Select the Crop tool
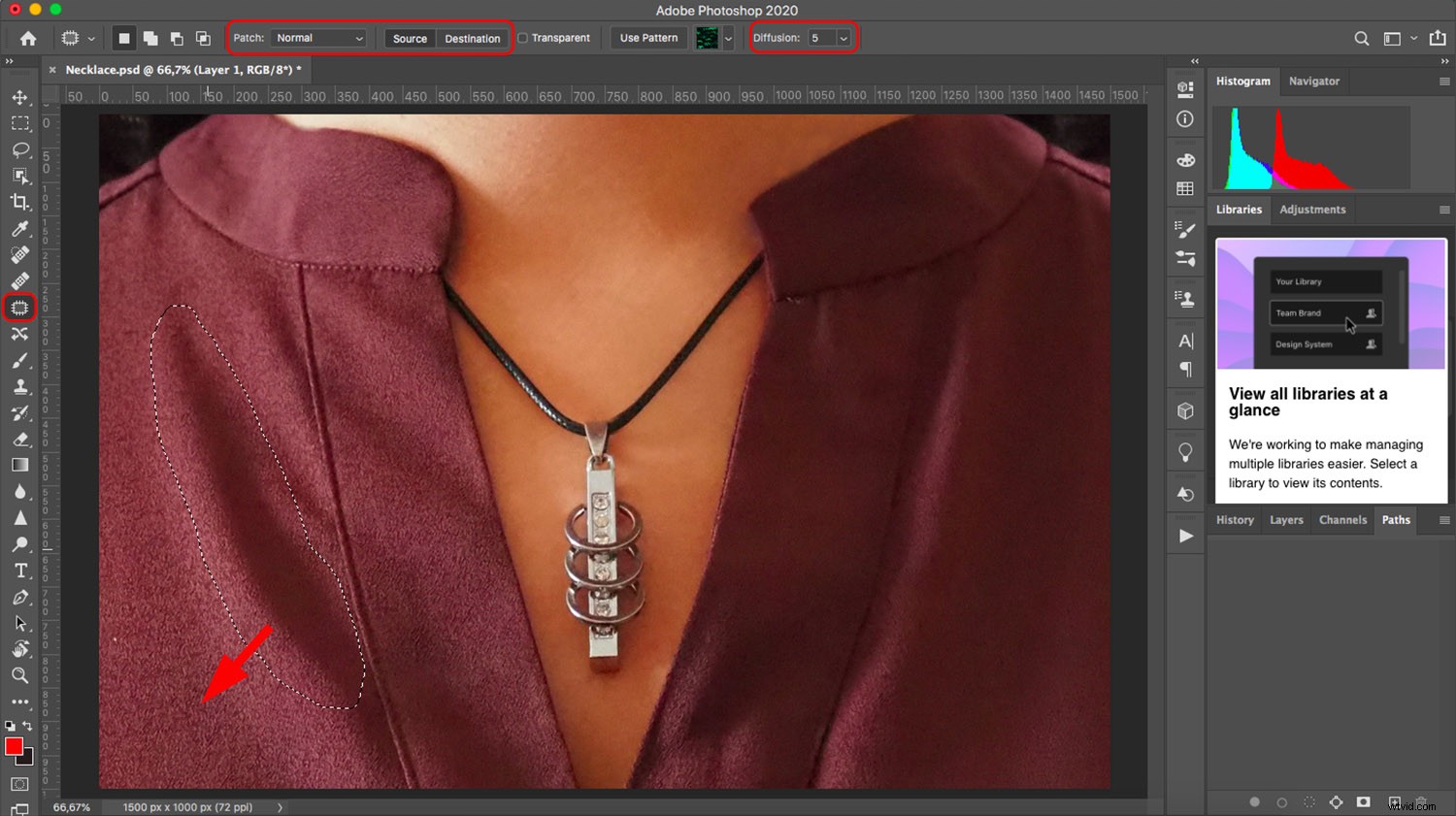This screenshot has height=816, width=1456. tap(21, 203)
